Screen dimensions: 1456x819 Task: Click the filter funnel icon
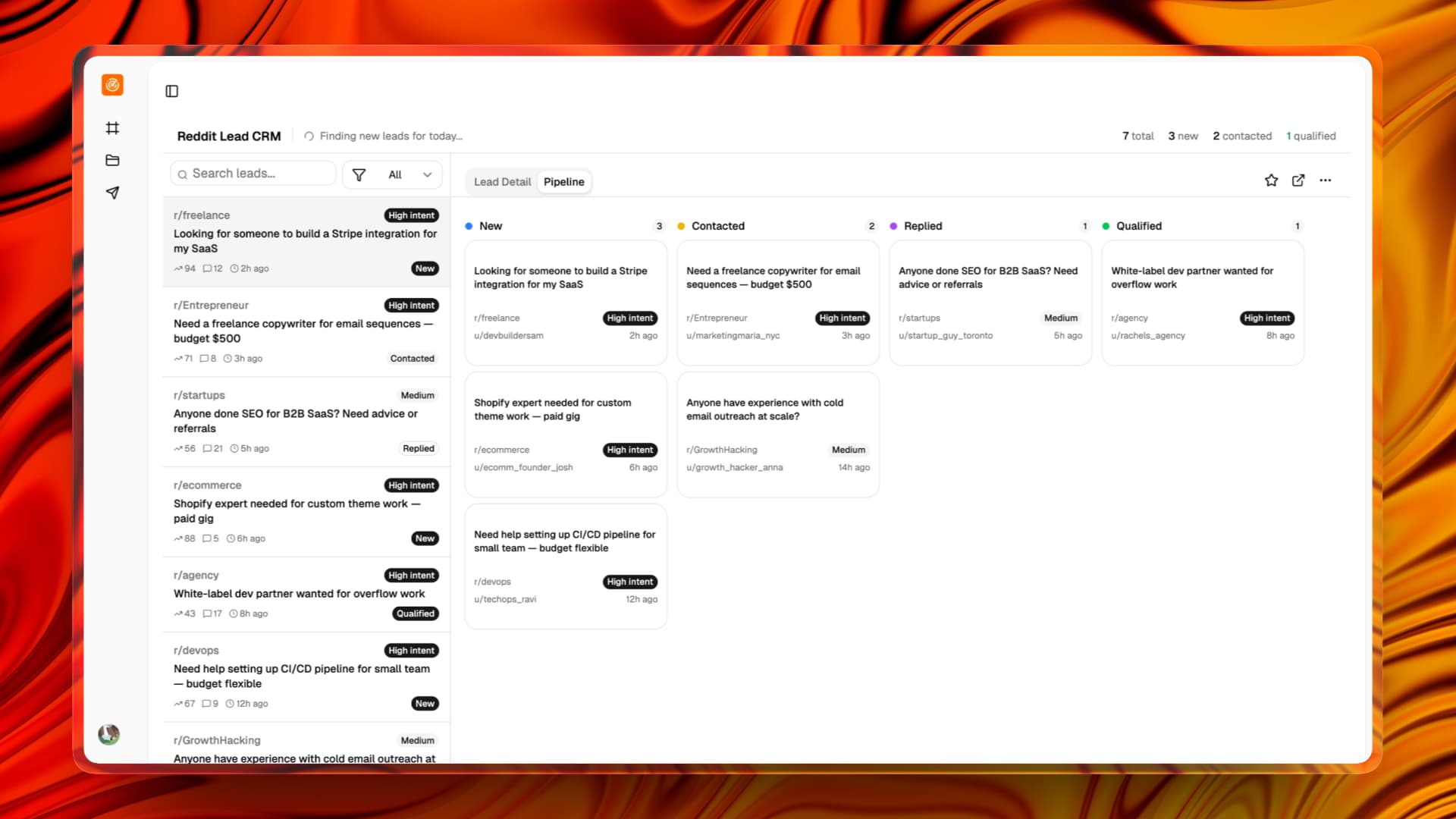click(359, 174)
